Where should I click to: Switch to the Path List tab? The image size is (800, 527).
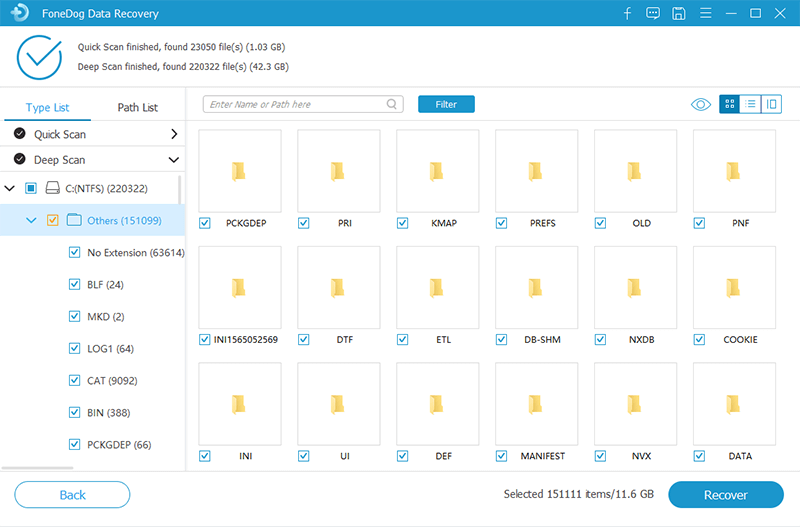(x=137, y=108)
